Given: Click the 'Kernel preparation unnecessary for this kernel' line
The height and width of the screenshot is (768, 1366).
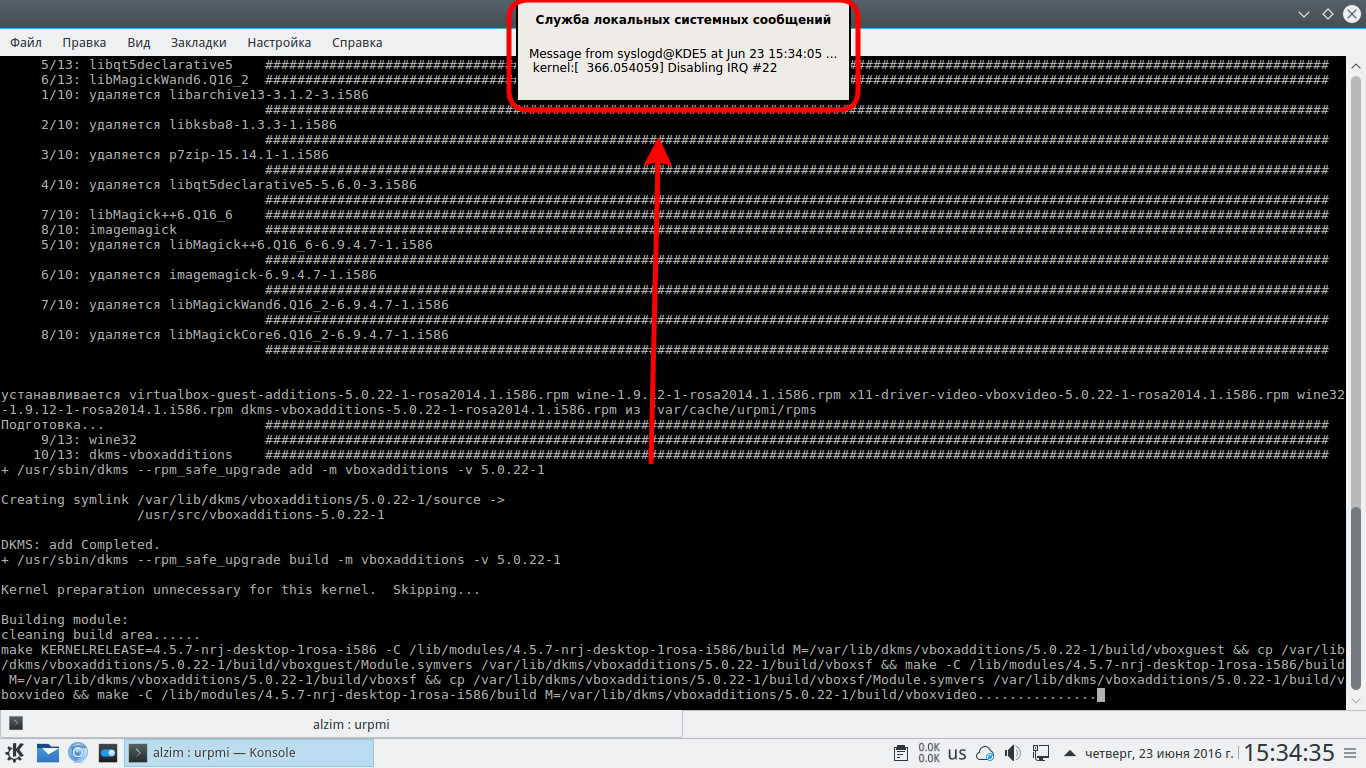Looking at the screenshot, I should 241,590.
